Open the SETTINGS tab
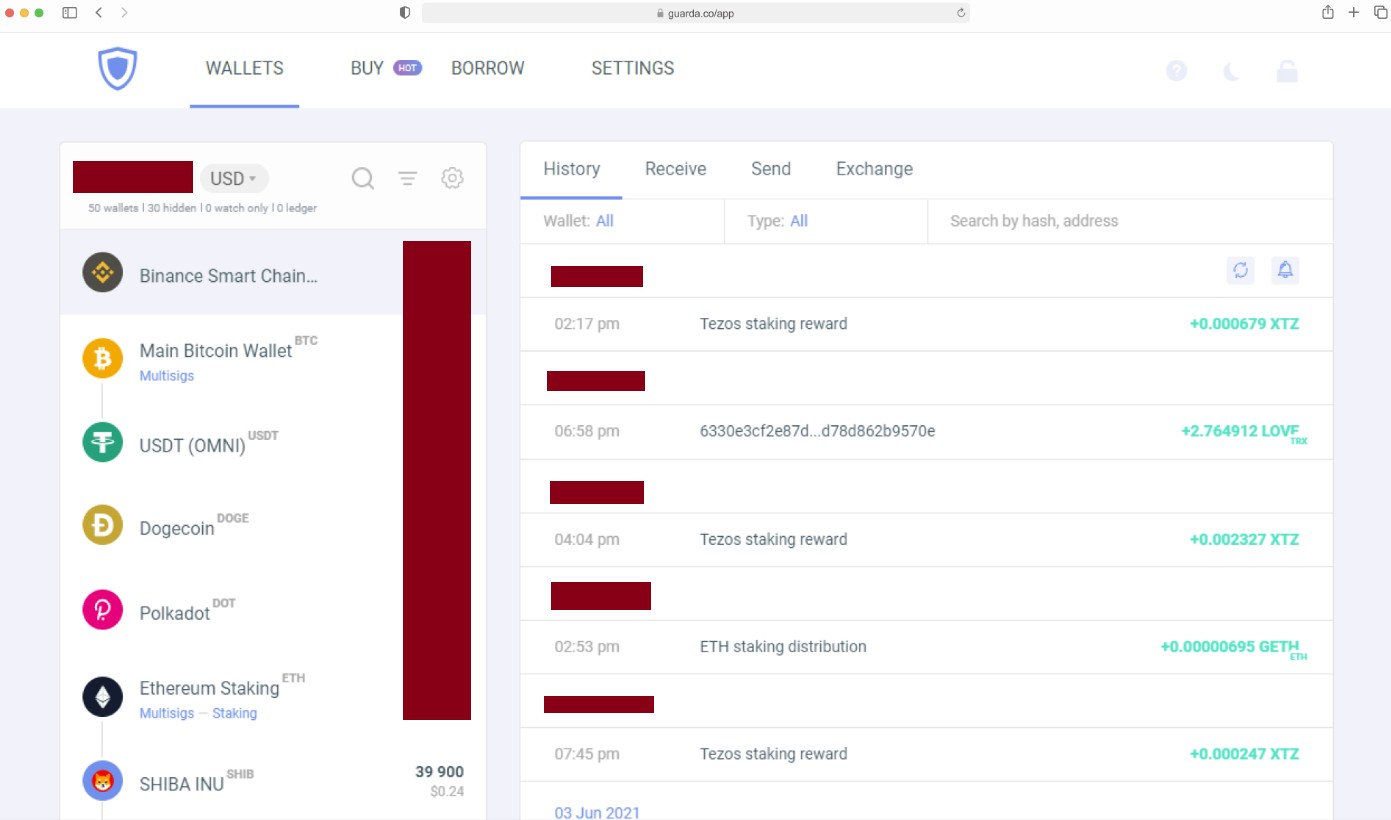This screenshot has height=820, width=1391. coord(632,68)
